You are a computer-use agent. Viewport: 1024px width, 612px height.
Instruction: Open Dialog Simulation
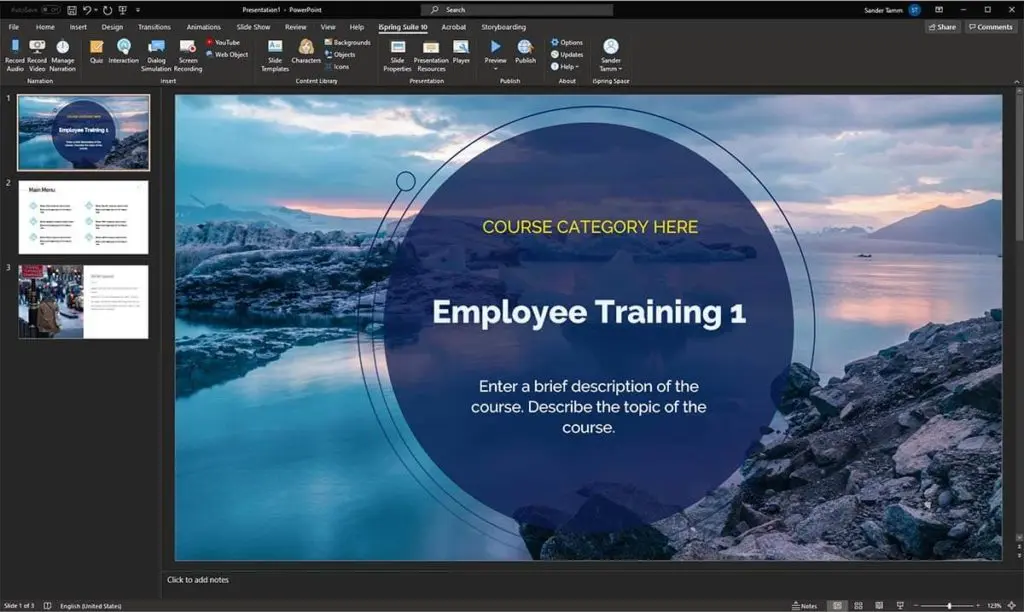pyautogui.click(x=156, y=55)
